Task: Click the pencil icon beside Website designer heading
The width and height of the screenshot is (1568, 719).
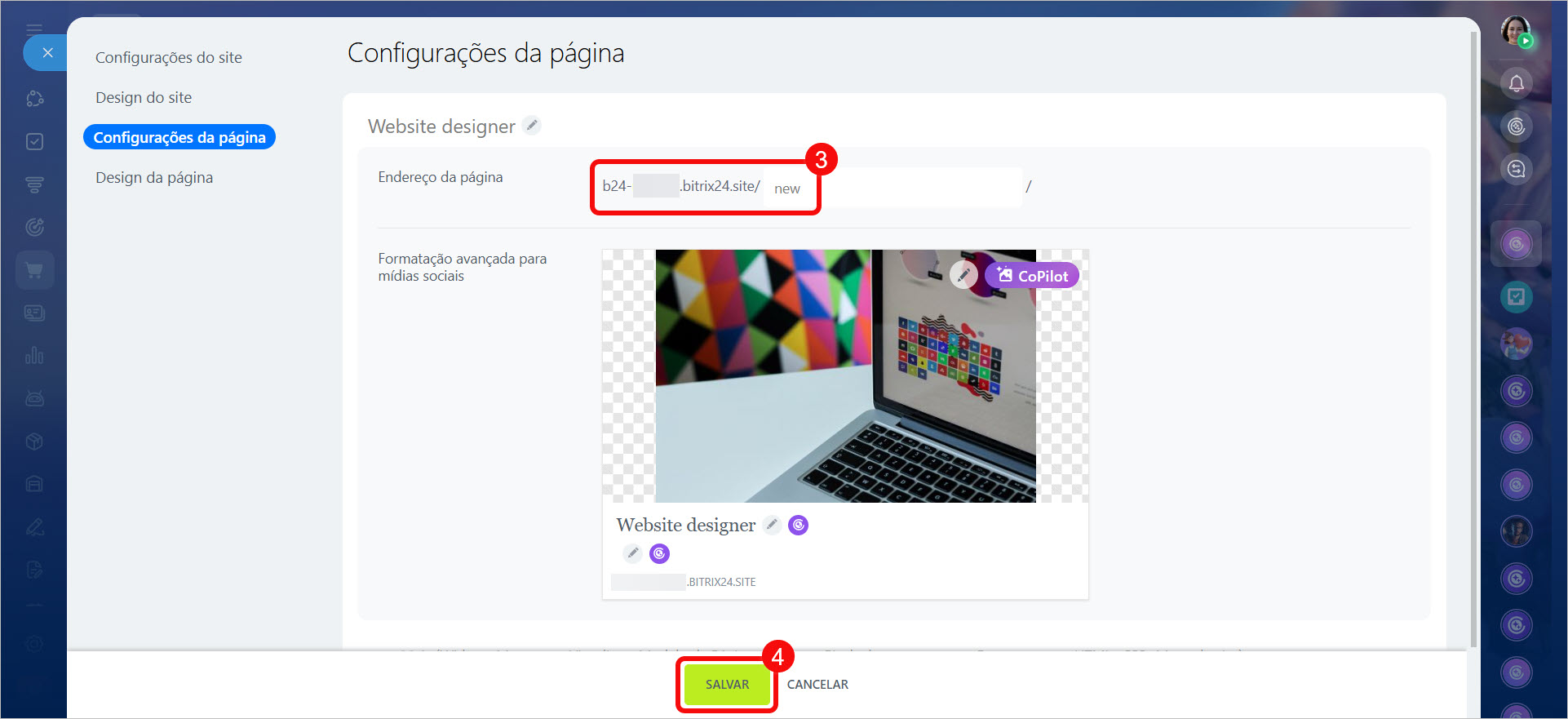Action: [x=532, y=126]
